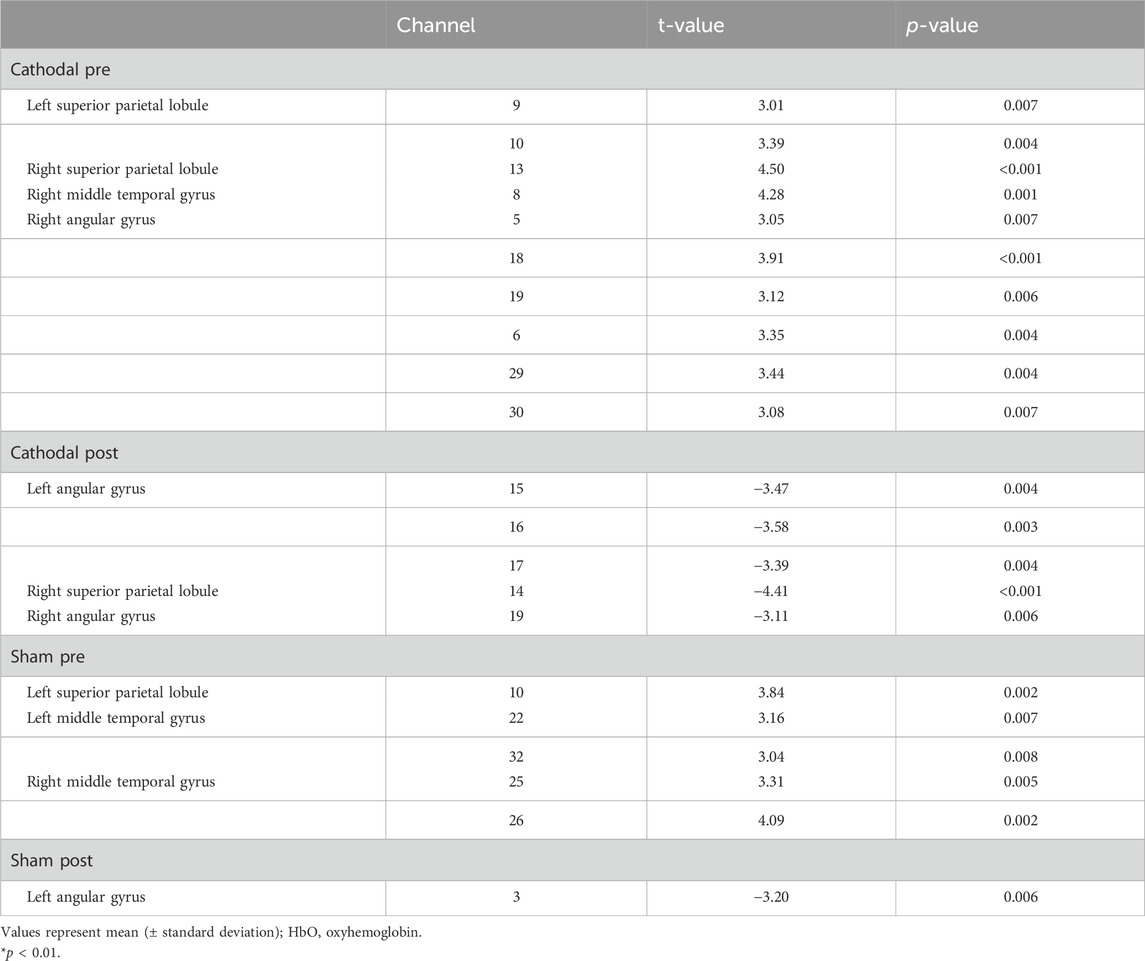This screenshot has width=1145, height=961.
Task: Click the p-value cell showing 0.008
Action: [x=1019, y=757]
